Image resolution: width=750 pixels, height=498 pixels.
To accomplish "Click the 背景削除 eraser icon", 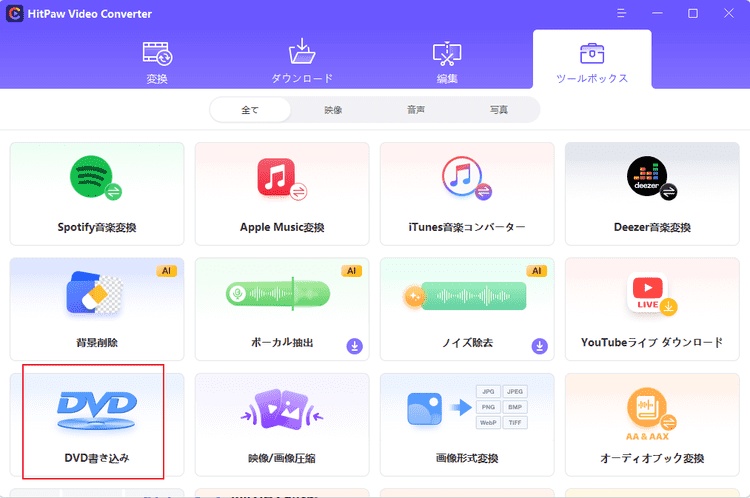I will tap(94, 293).
